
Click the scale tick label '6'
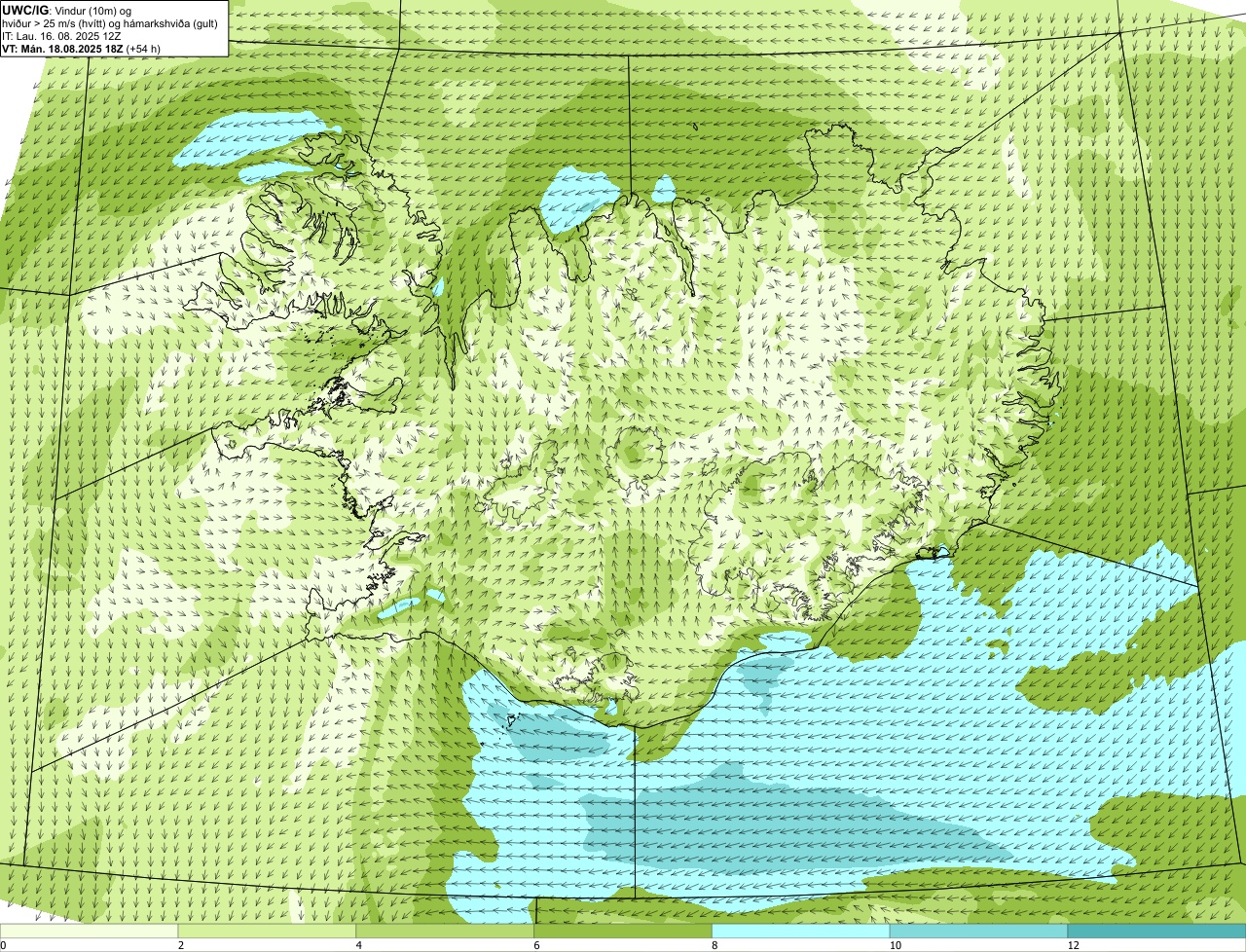point(537,945)
